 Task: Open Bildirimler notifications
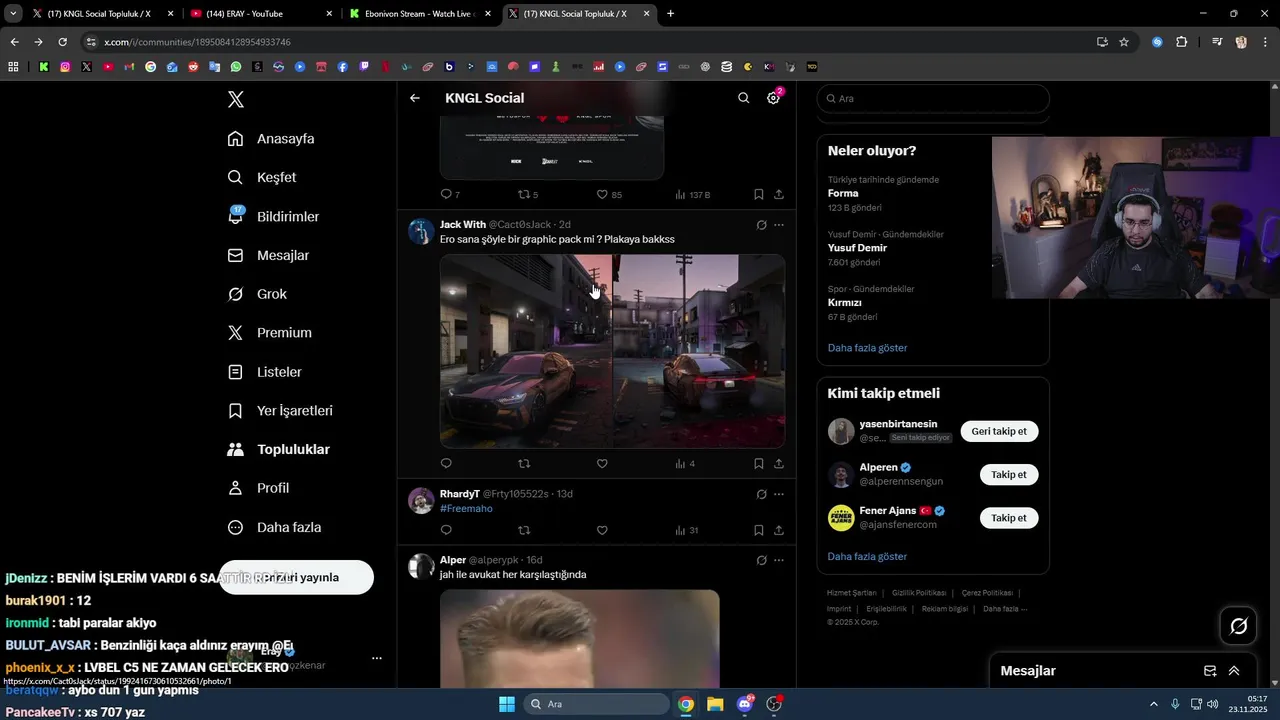(x=273, y=216)
